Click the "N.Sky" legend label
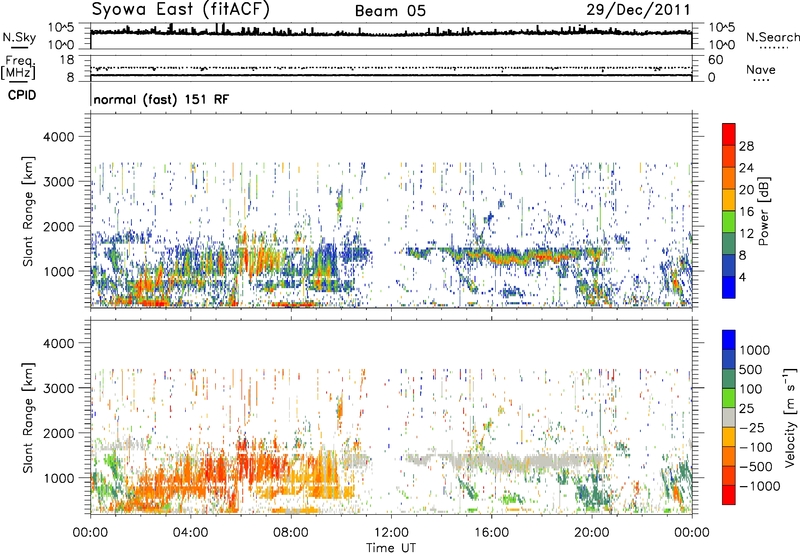This screenshot has width=800, height=554. [x=19, y=37]
